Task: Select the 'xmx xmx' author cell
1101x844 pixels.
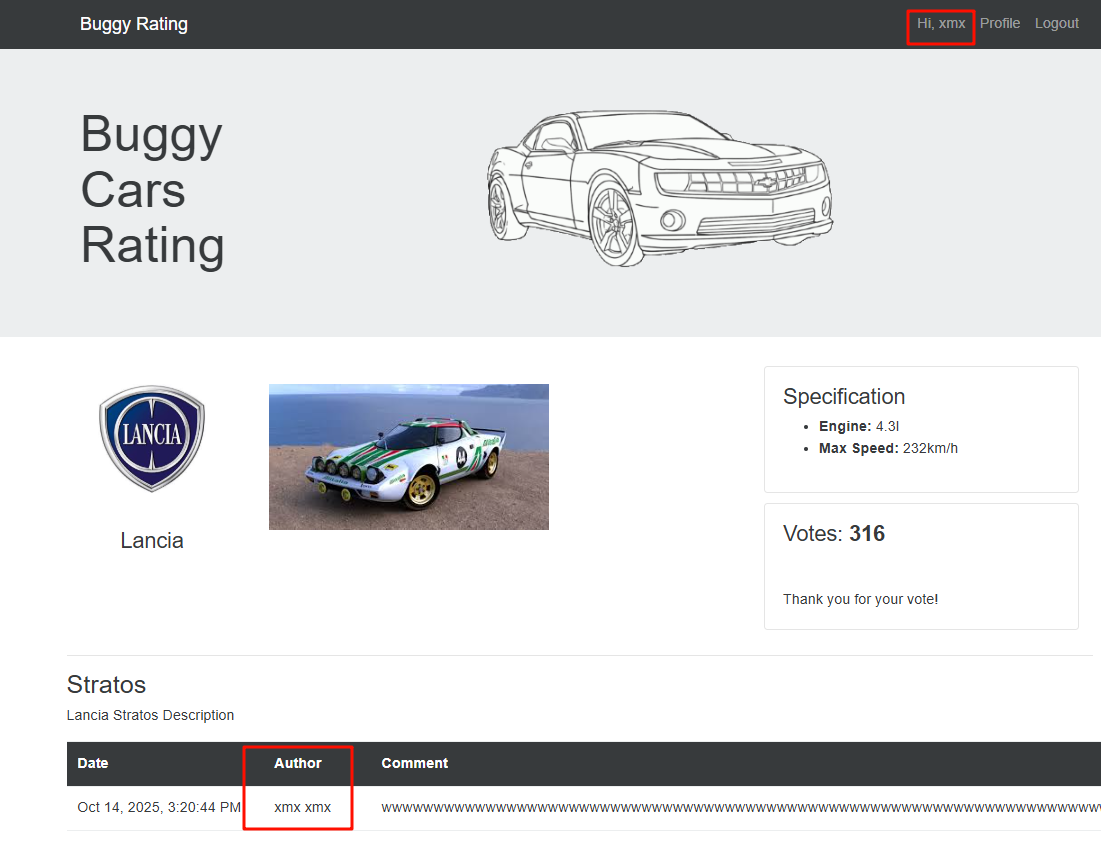Action: [x=302, y=807]
